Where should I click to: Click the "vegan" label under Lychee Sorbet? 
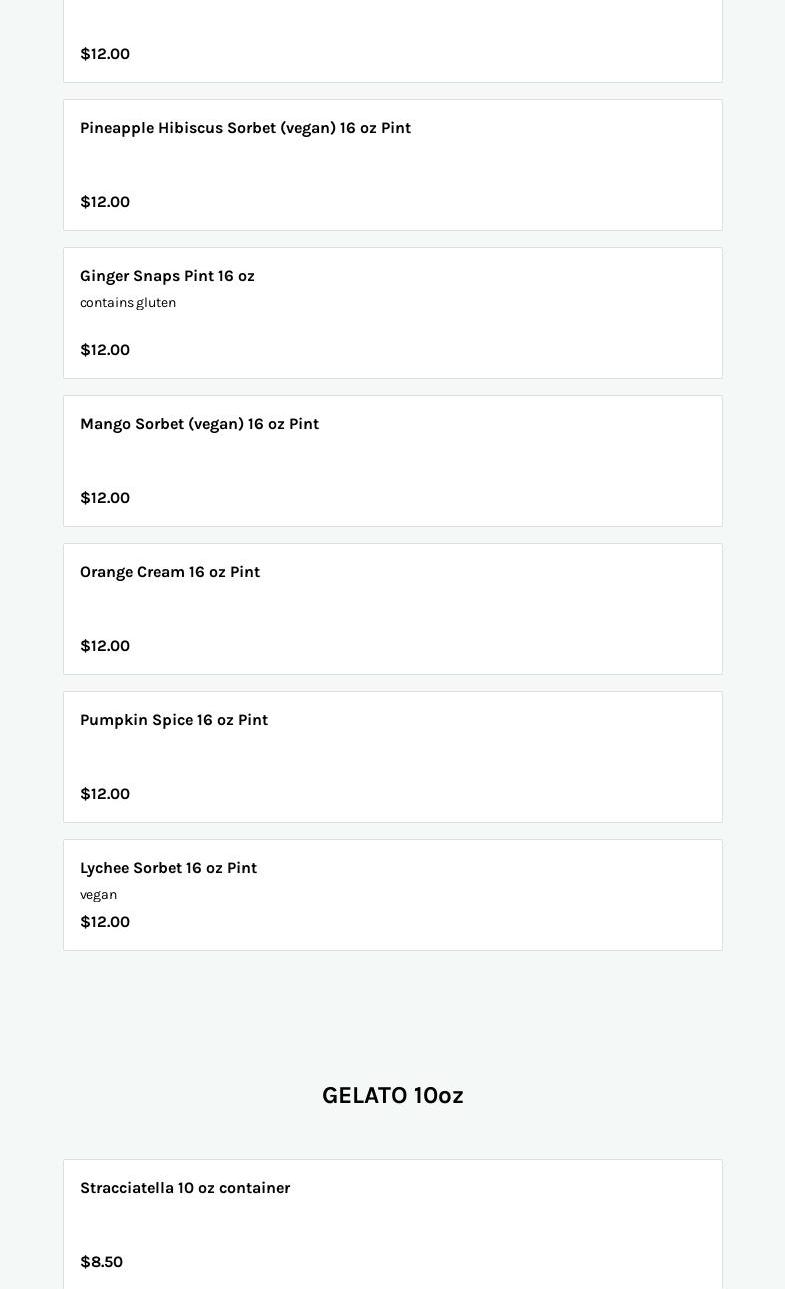98,895
